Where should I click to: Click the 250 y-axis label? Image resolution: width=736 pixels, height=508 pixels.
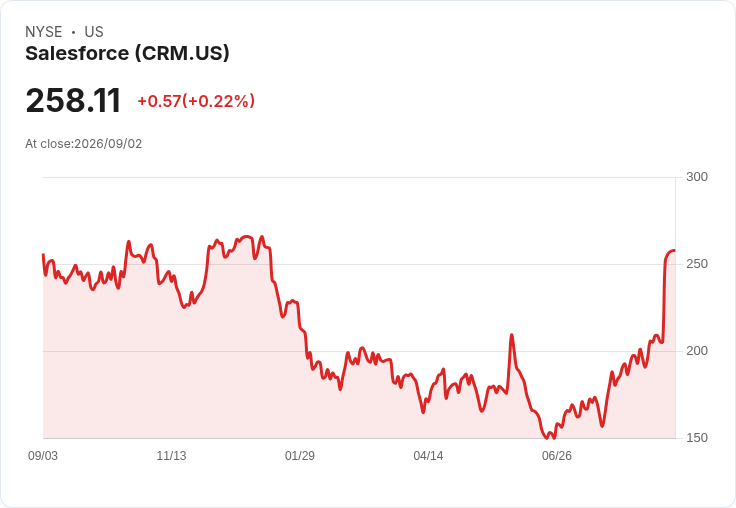point(697,264)
